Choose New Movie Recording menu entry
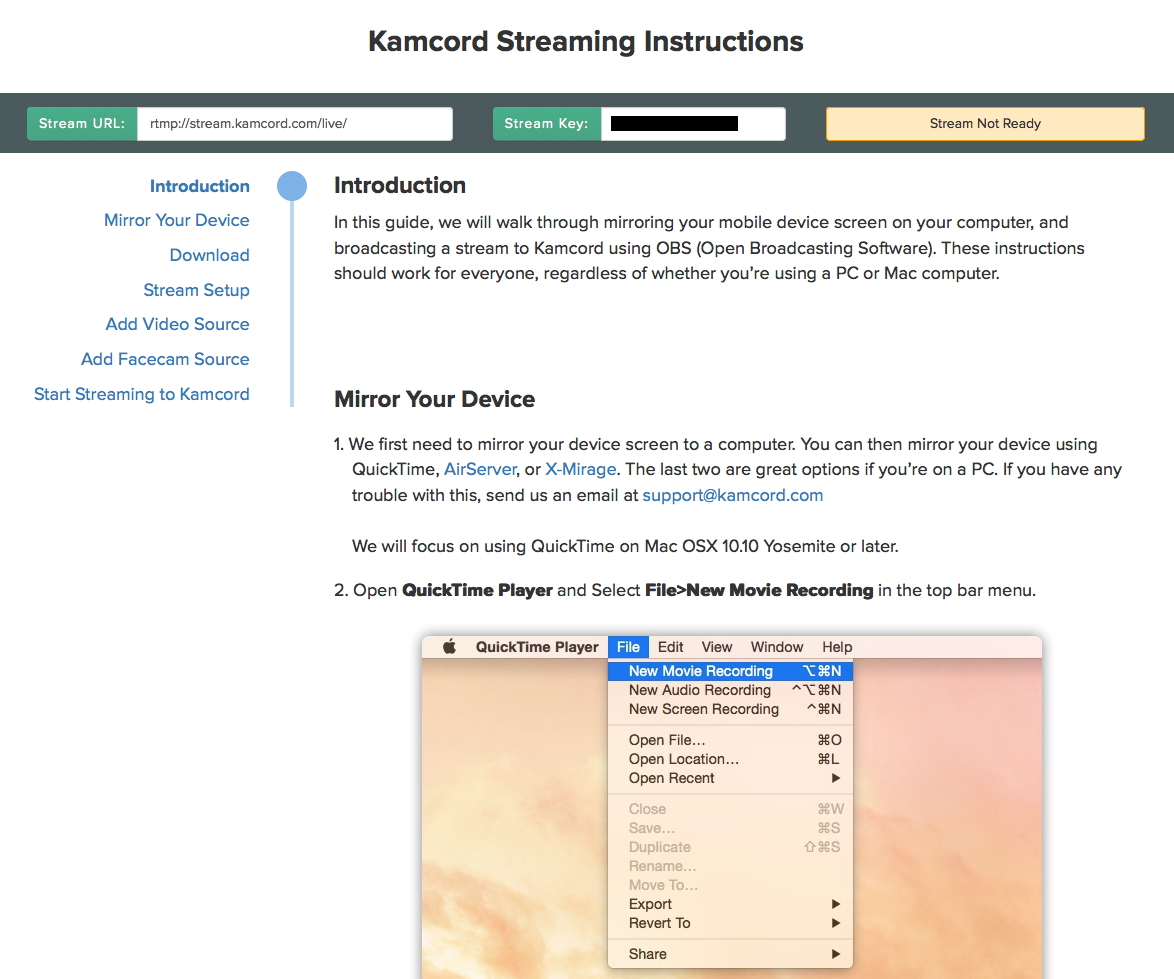The height and width of the screenshot is (979, 1174). click(x=730, y=671)
